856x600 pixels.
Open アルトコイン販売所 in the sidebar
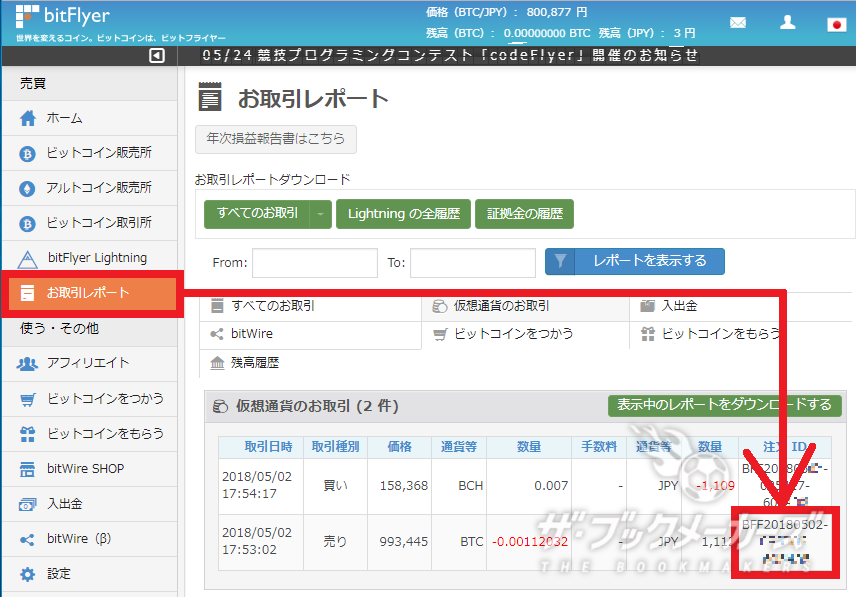[90, 188]
